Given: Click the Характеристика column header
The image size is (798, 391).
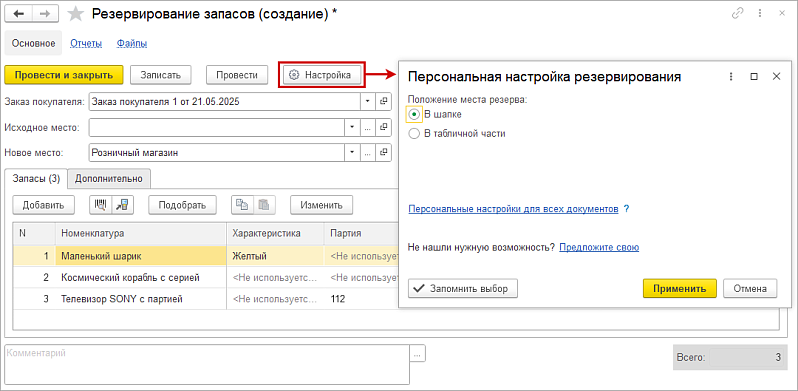Looking at the screenshot, I should (x=275, y=233).
